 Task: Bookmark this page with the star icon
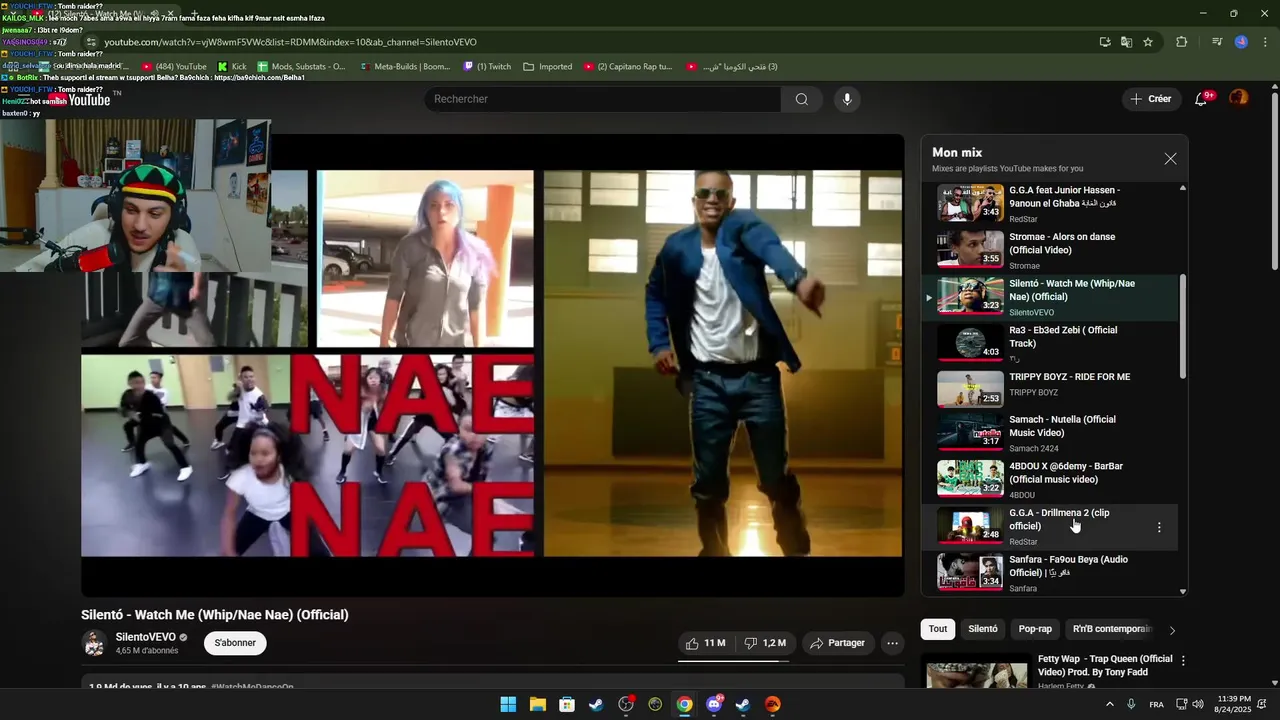click(1148, 42)
